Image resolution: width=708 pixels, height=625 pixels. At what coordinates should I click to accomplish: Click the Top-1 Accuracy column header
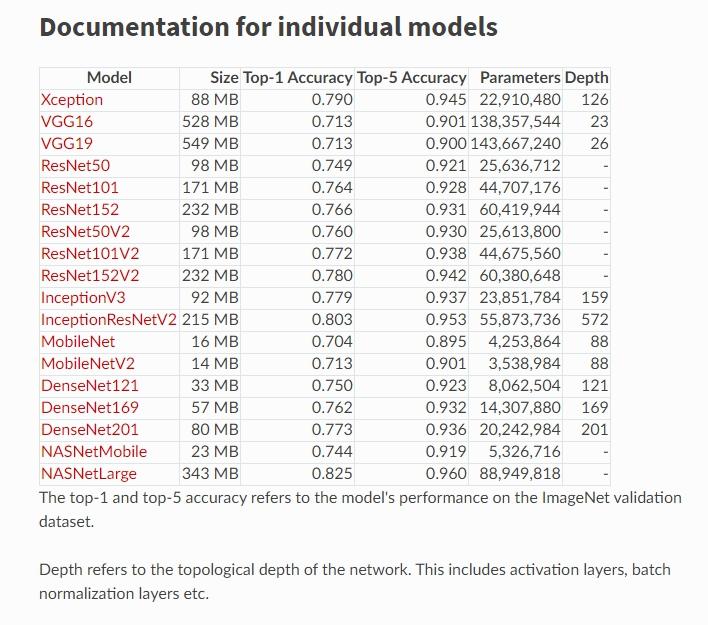point(298,78)
